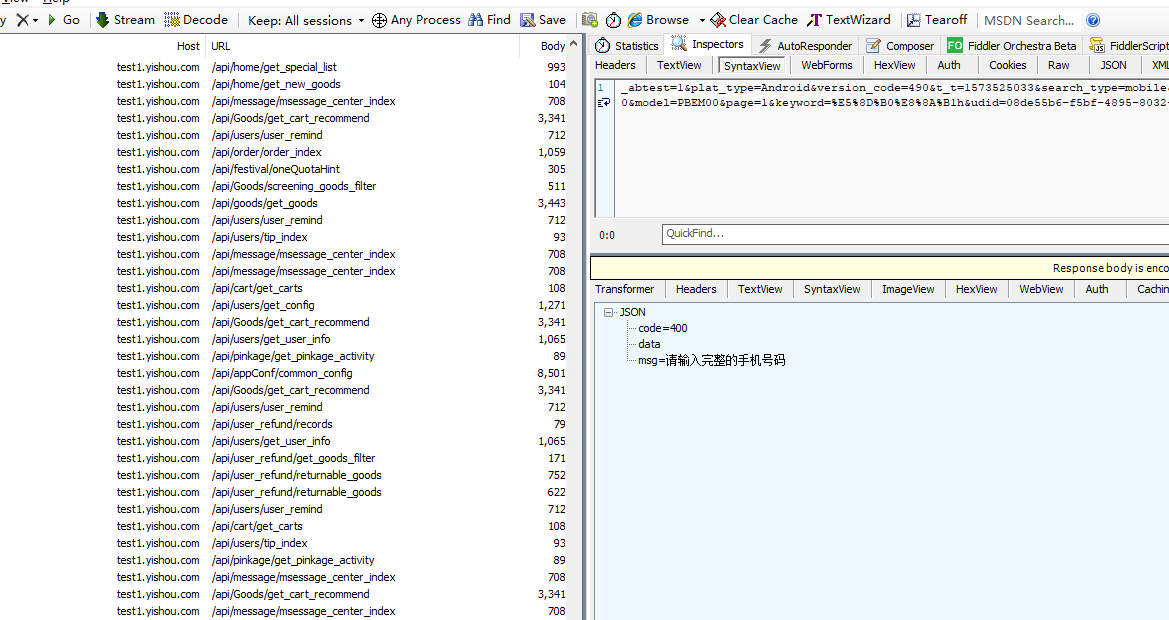1169x620 pixels.
Task: Click the 8,501 body size cell
Action: pyautogui.click(x=551, y=373)
